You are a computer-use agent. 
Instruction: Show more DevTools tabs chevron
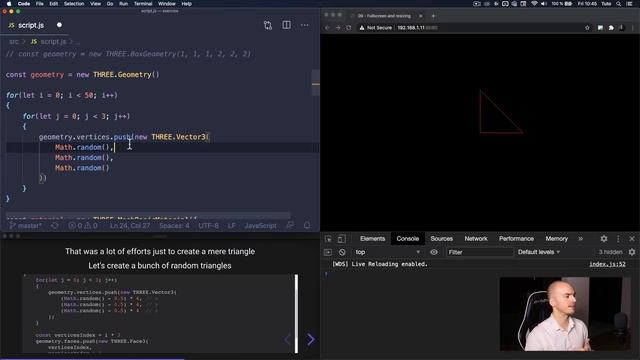pos(580,239)
